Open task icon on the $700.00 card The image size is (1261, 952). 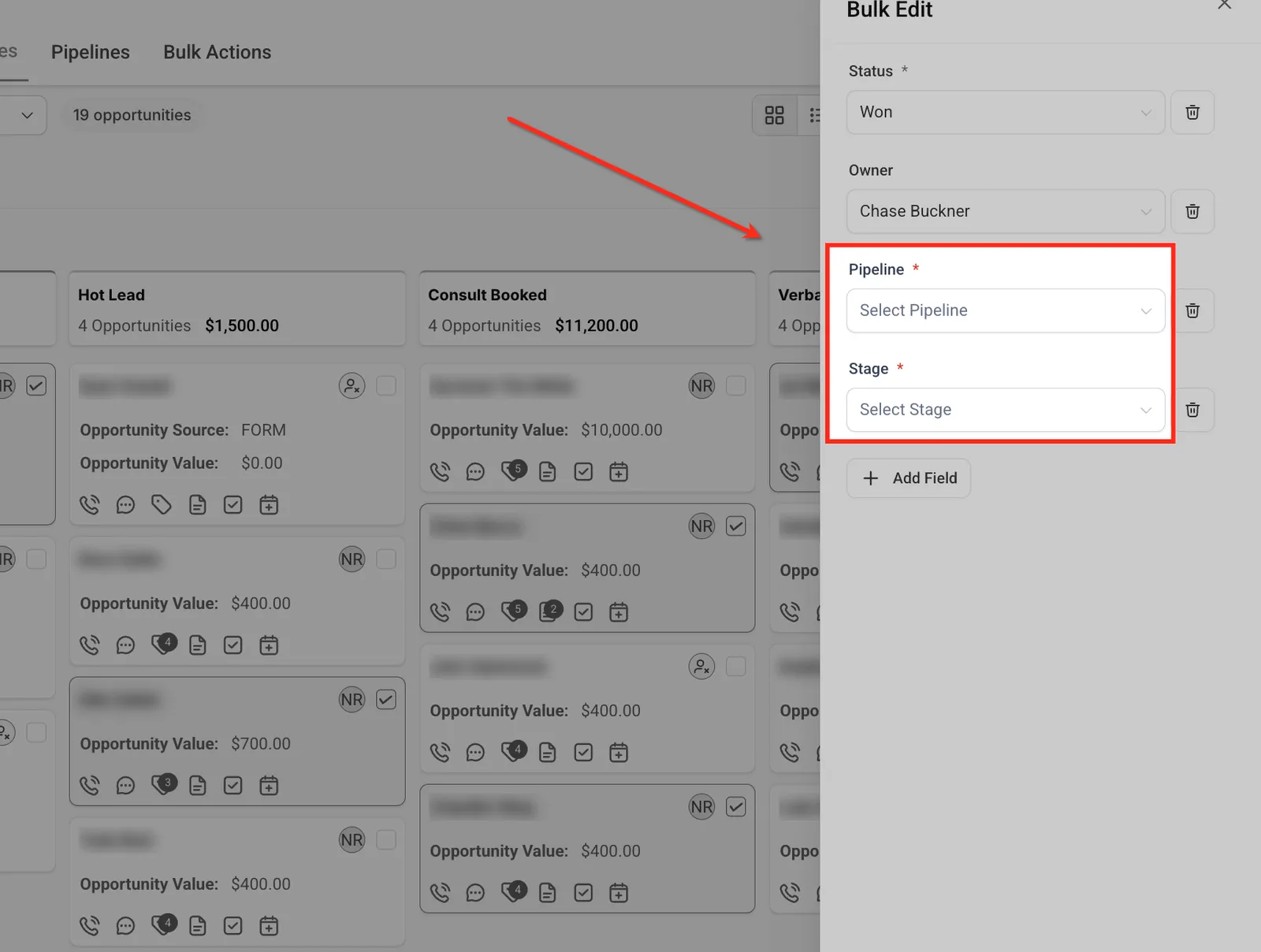232,786
